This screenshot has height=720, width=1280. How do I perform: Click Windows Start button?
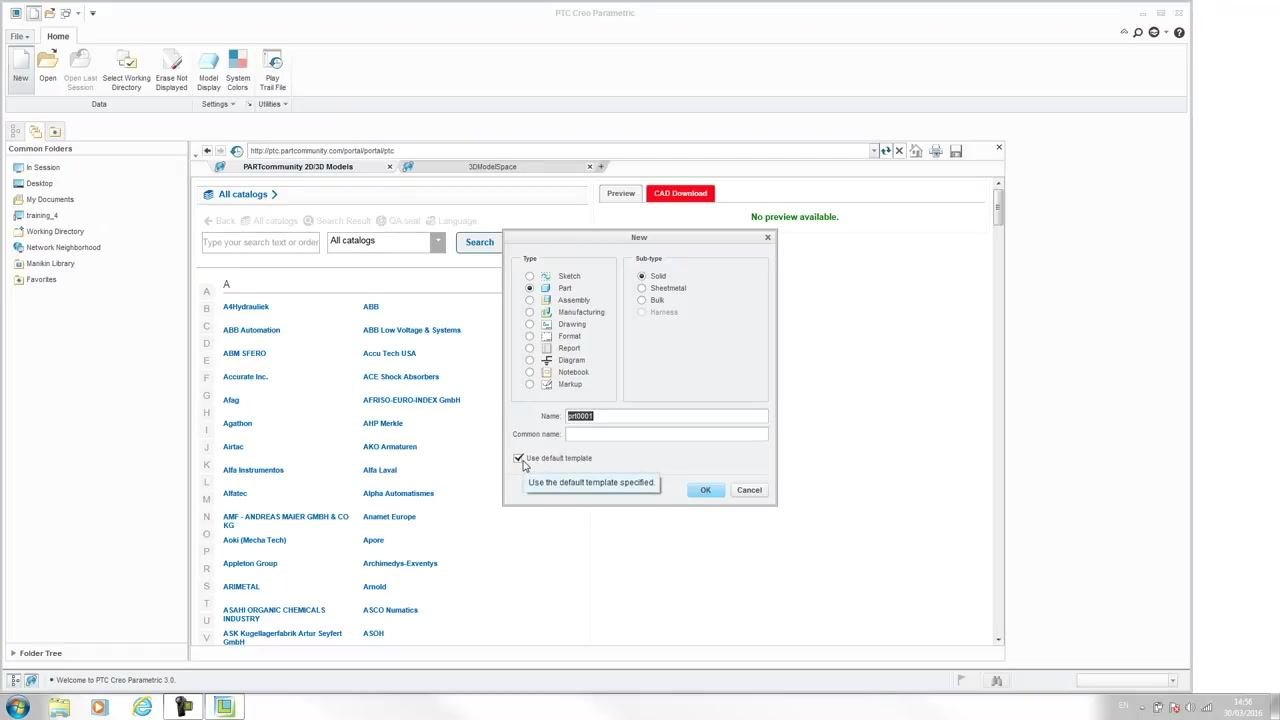click(17, 707)
